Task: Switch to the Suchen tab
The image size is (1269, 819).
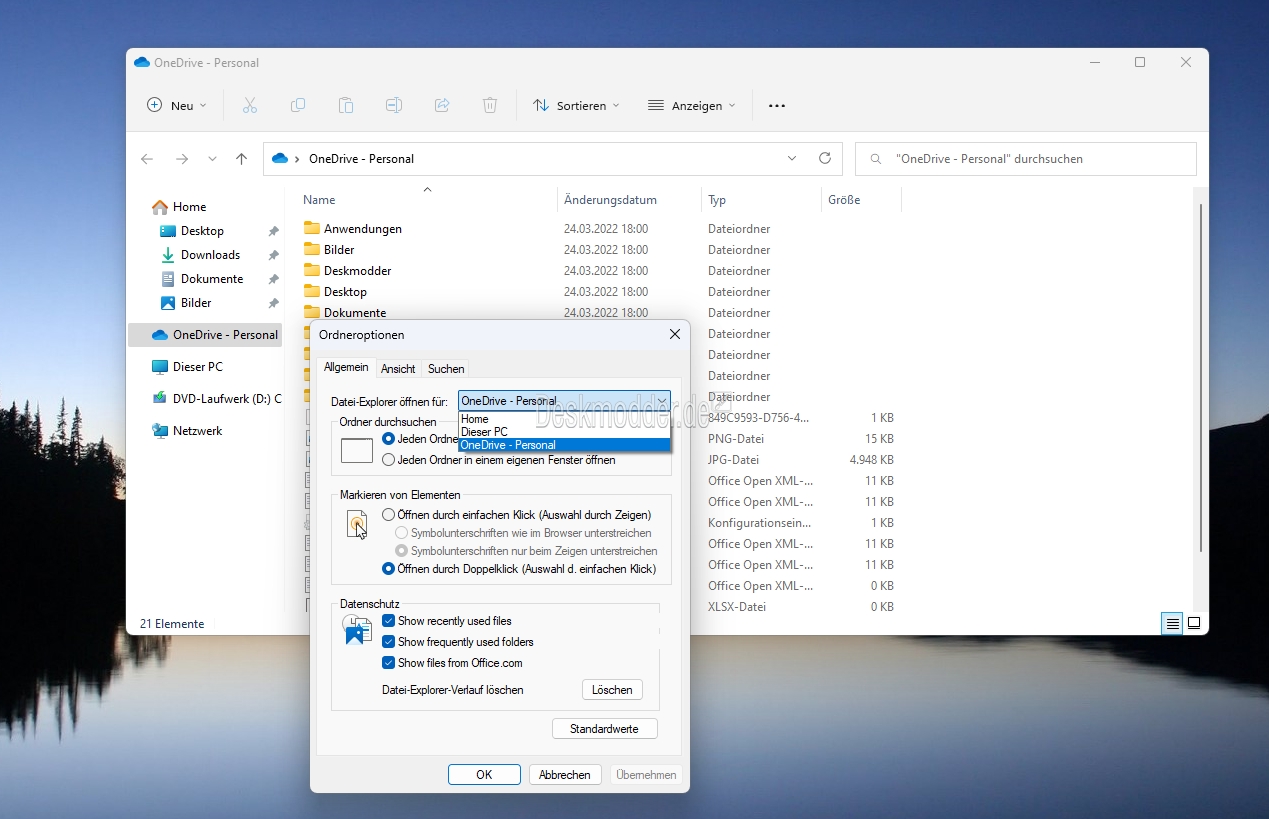Action: [x=446, y=369]
